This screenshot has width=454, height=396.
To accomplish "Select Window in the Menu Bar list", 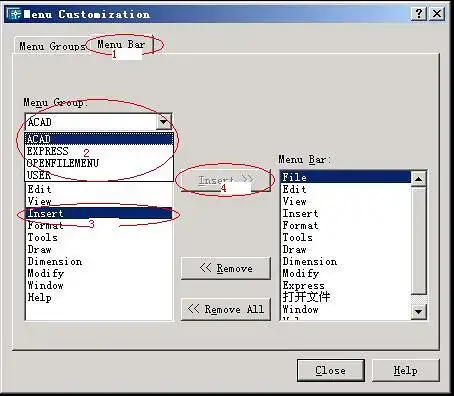I will click(346, 309).
